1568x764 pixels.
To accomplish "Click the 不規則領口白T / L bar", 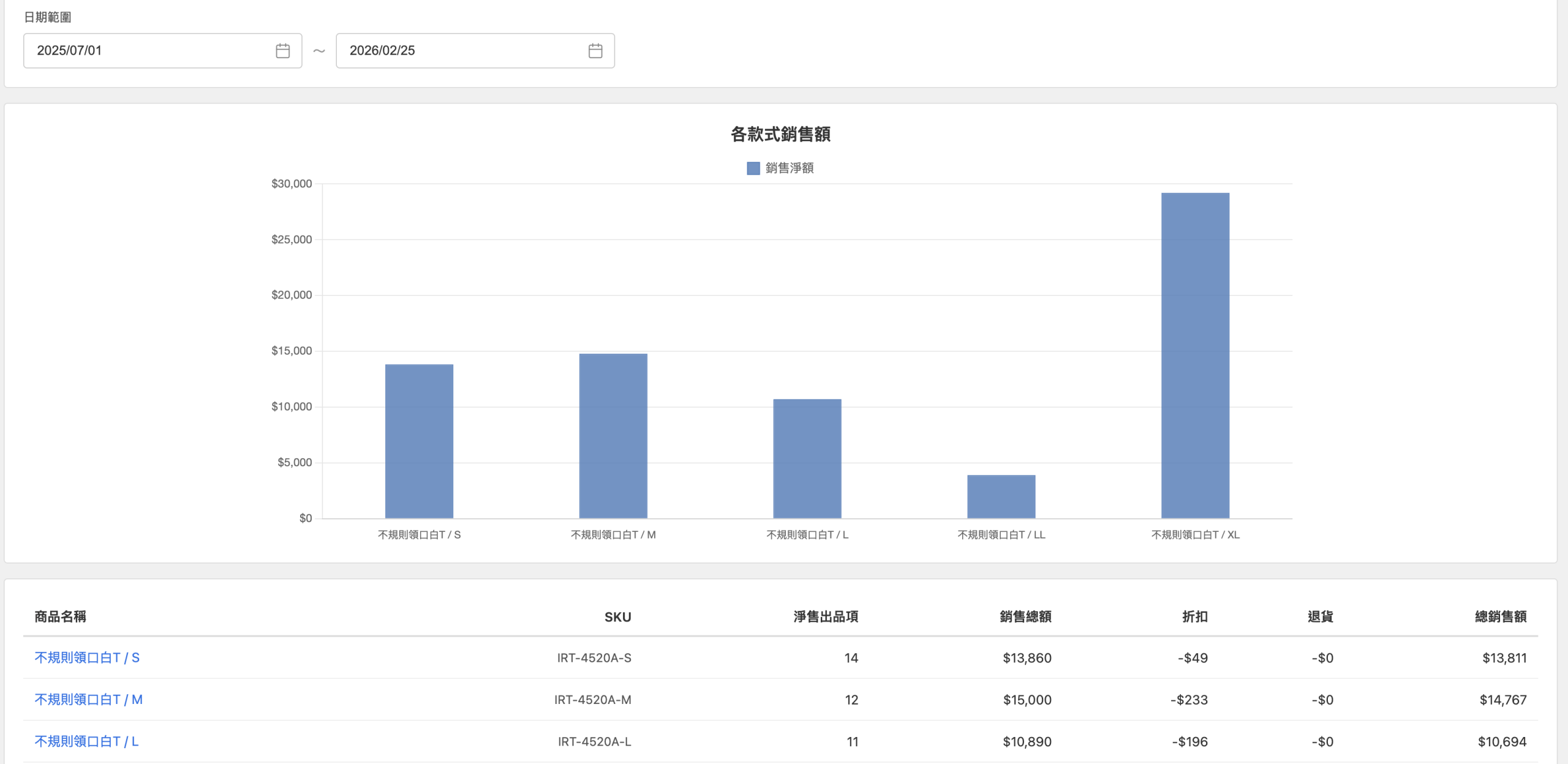I will pos(807,458).
